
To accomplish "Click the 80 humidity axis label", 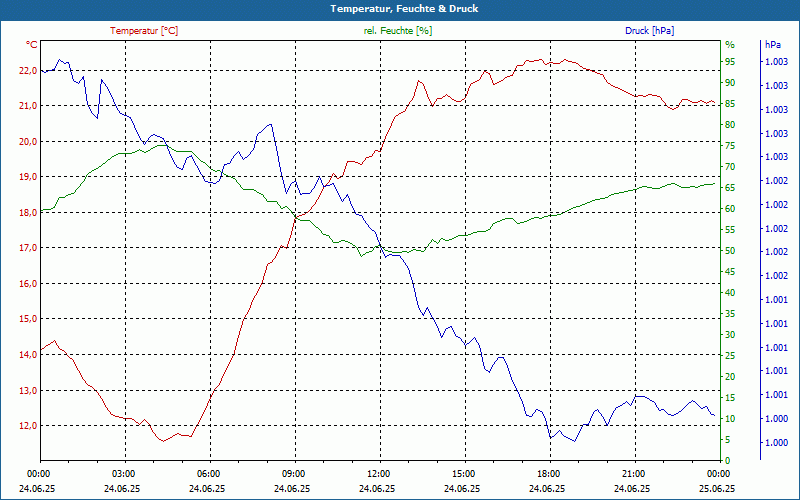I will tap(730, 125).
